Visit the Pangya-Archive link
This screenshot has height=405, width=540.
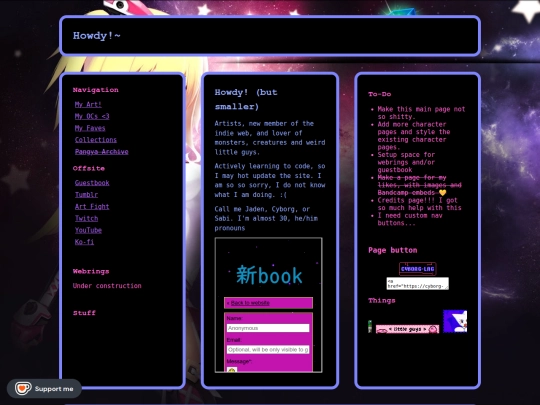point(102,152)
